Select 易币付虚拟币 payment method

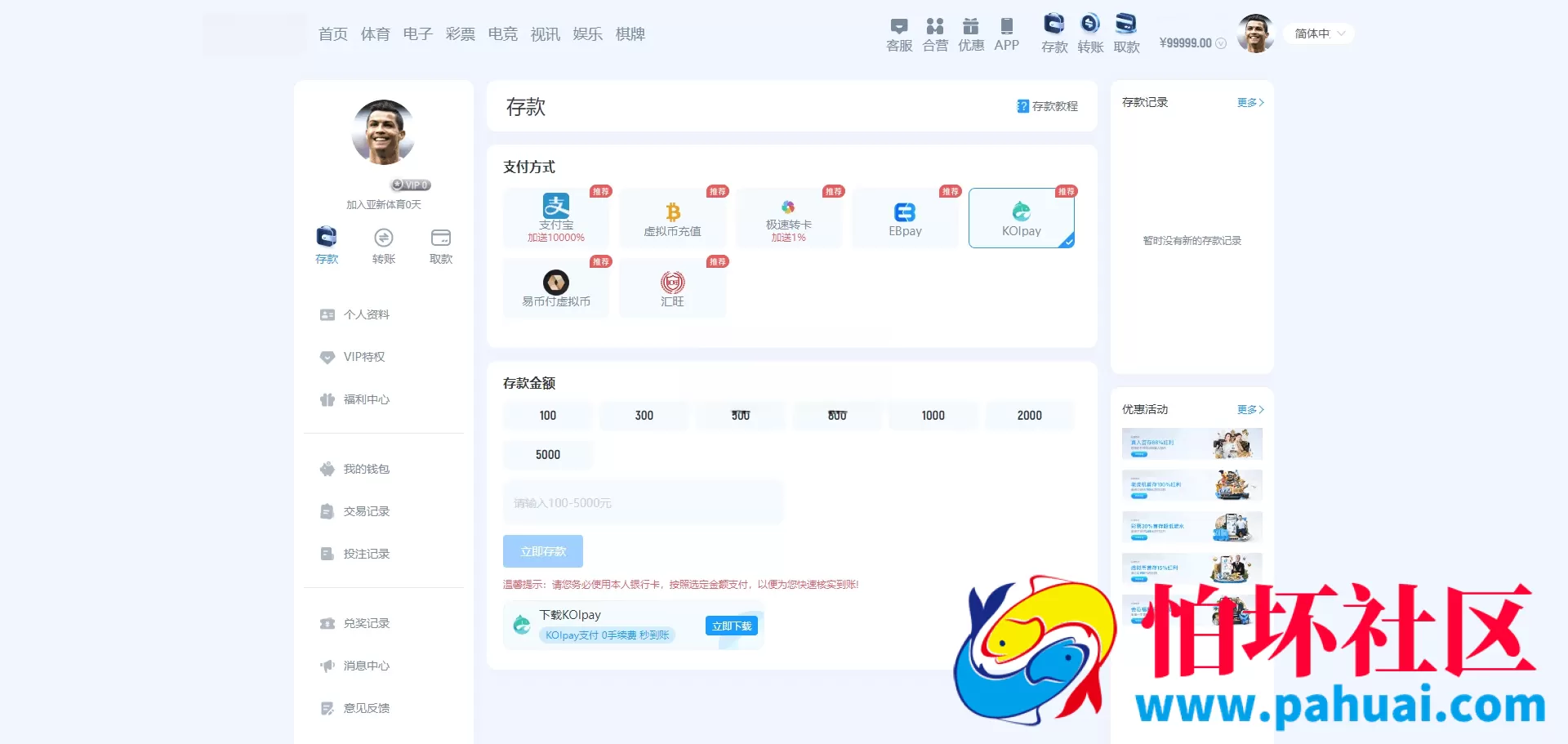[556, 288]
